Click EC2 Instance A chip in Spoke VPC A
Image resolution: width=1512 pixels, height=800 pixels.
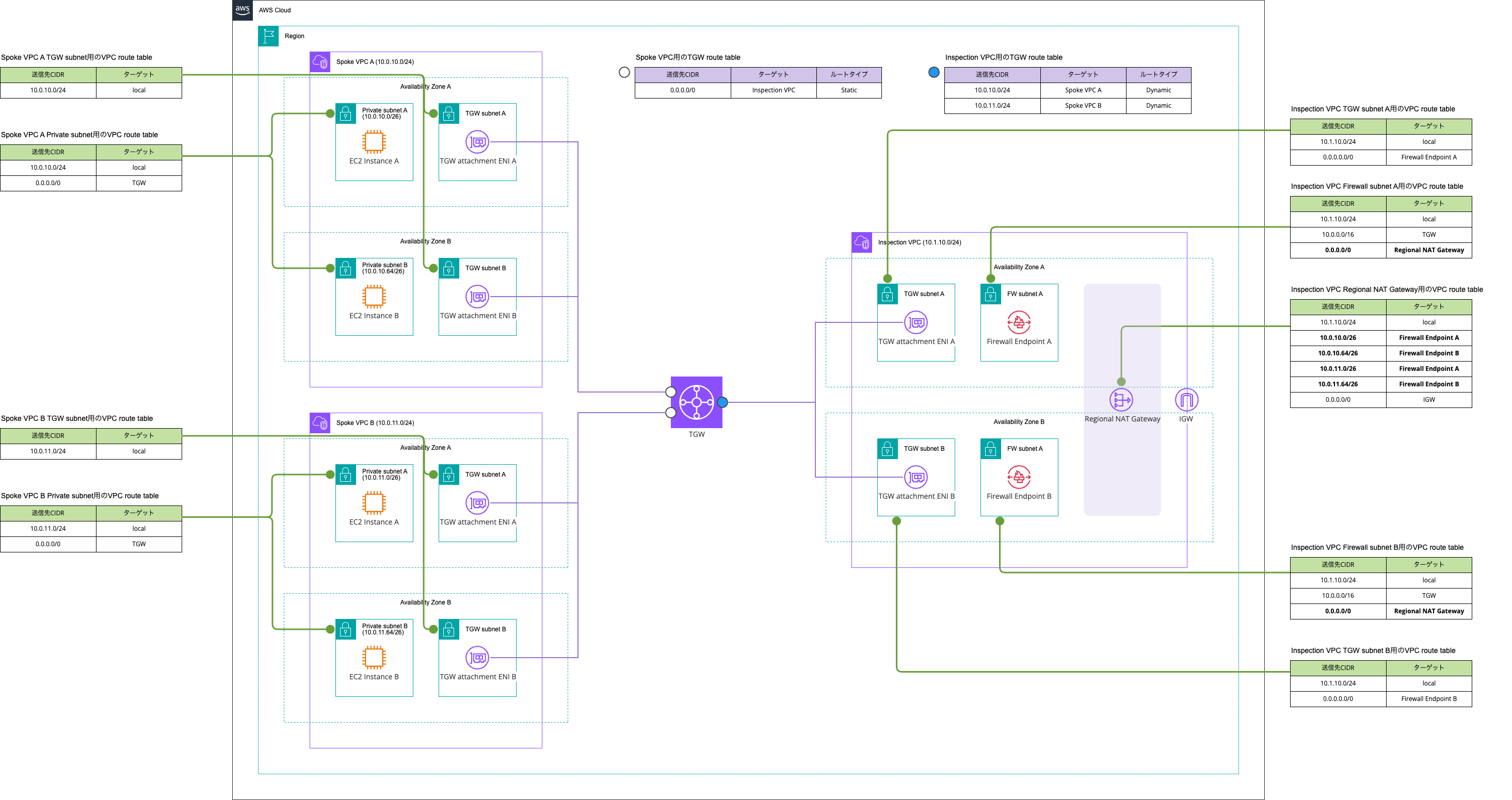coord(374,142)
